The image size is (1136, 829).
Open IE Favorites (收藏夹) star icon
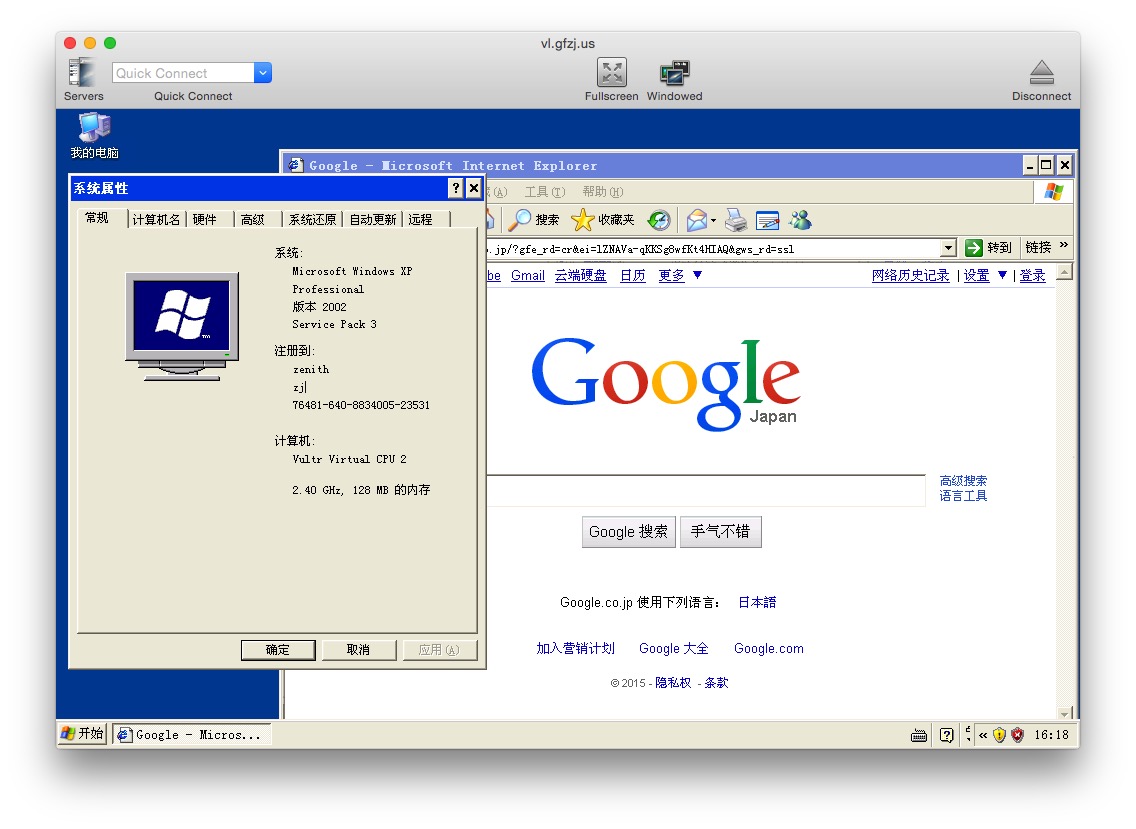point(582,220)
